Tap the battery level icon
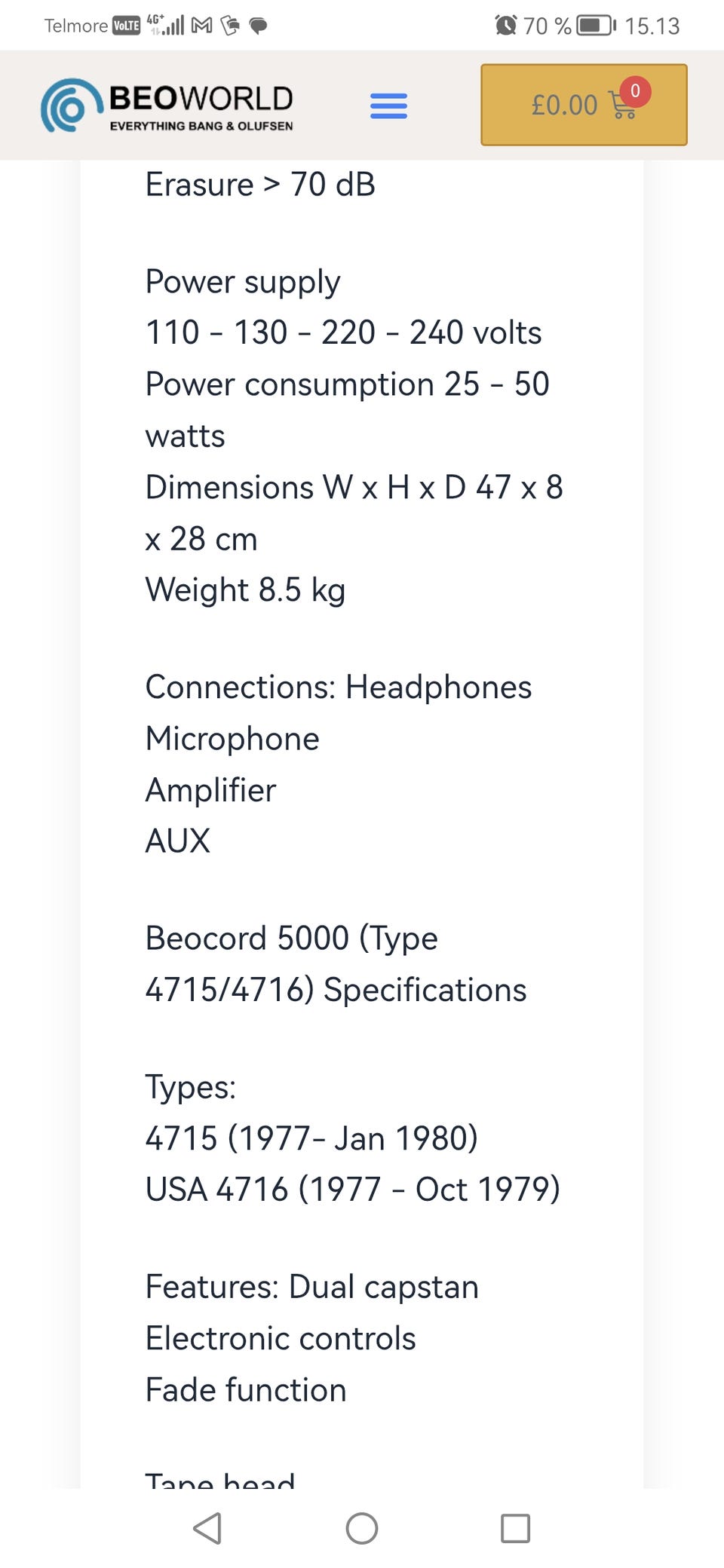Screen dimensions: 724x1568 click(596, 26)
